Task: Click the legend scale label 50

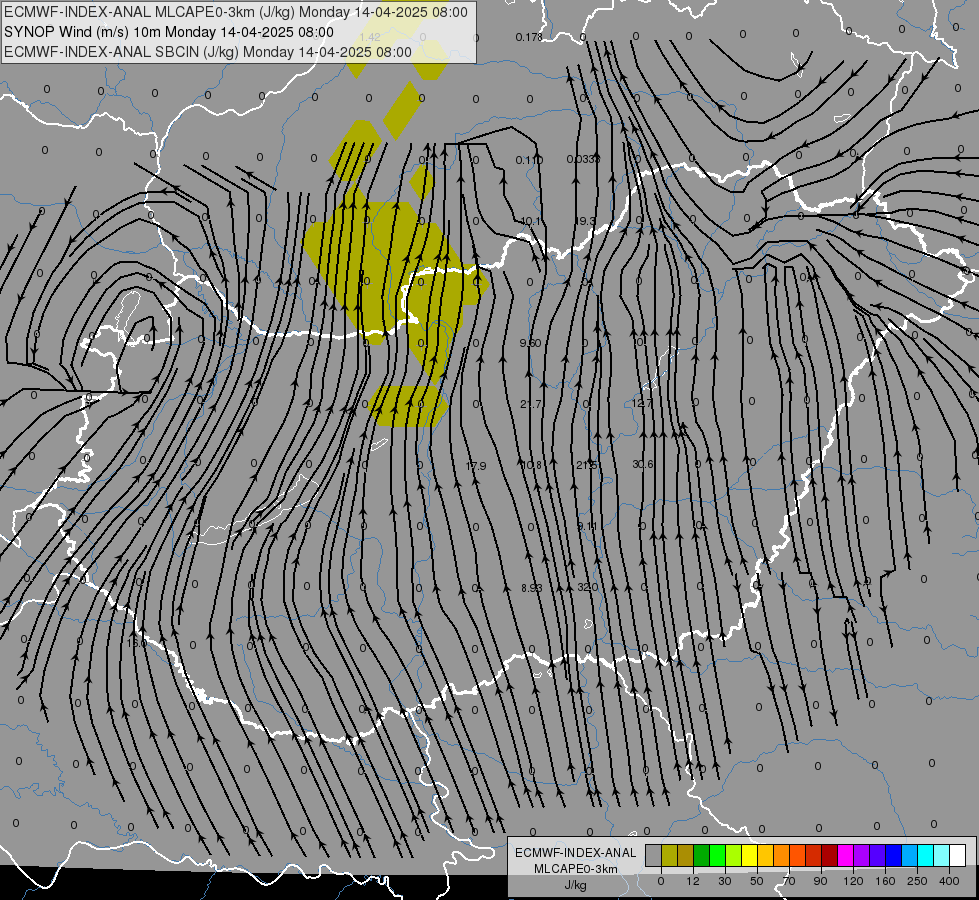Action: tap(756, 881)
